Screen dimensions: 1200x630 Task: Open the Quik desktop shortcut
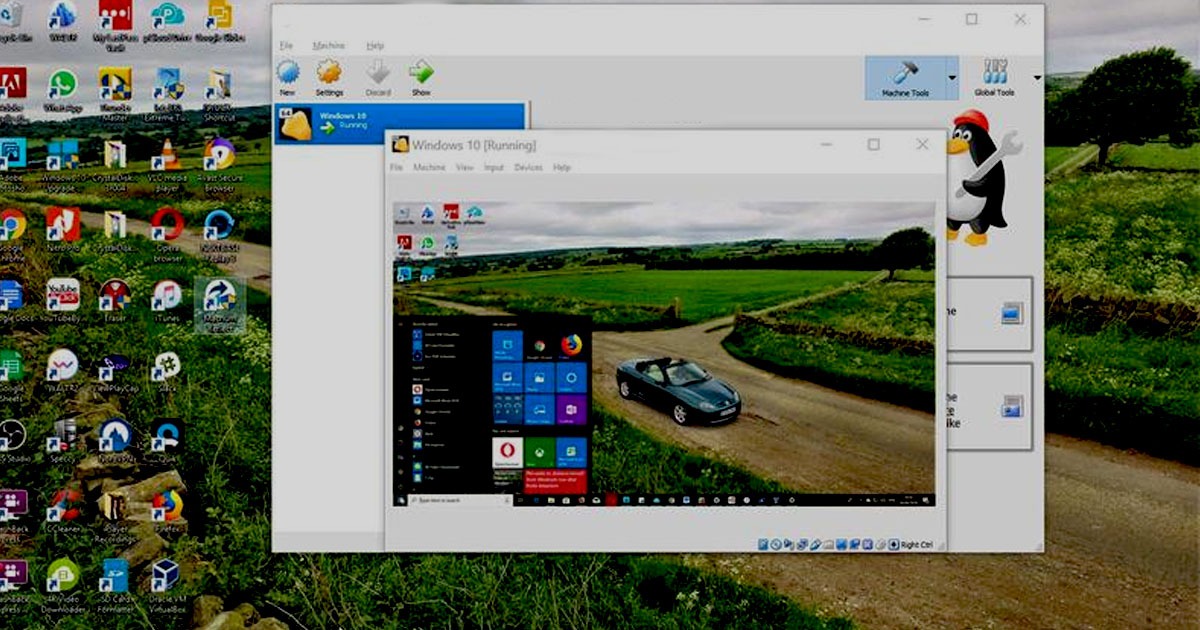[167, 441]
